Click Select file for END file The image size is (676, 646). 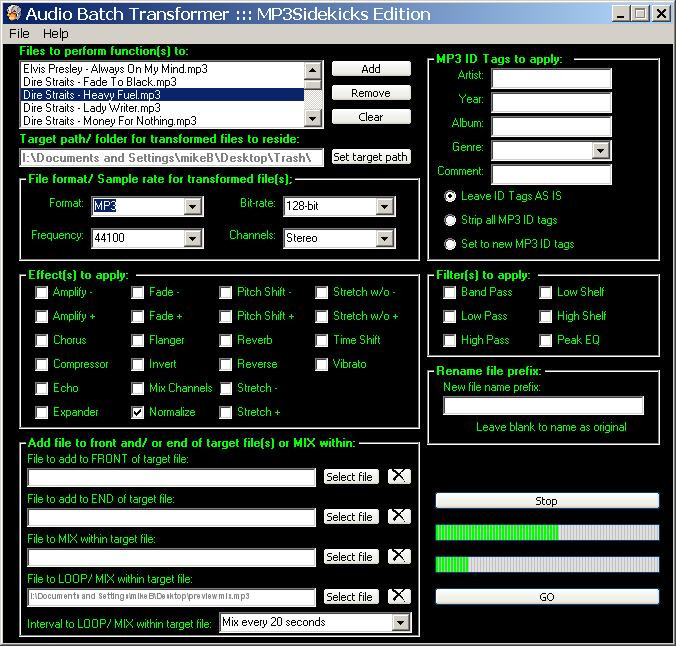pyautogui.click(x=351, y=516)
